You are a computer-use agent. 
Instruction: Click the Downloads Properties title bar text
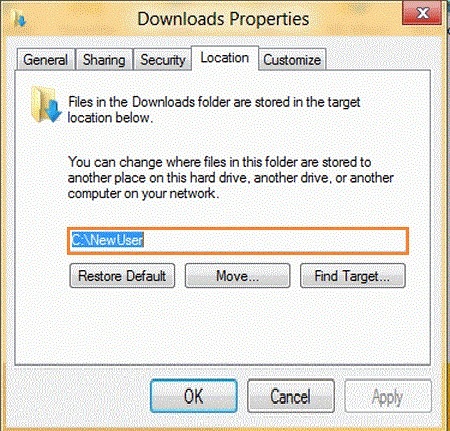pyautogui.click(x=223, y=19)
